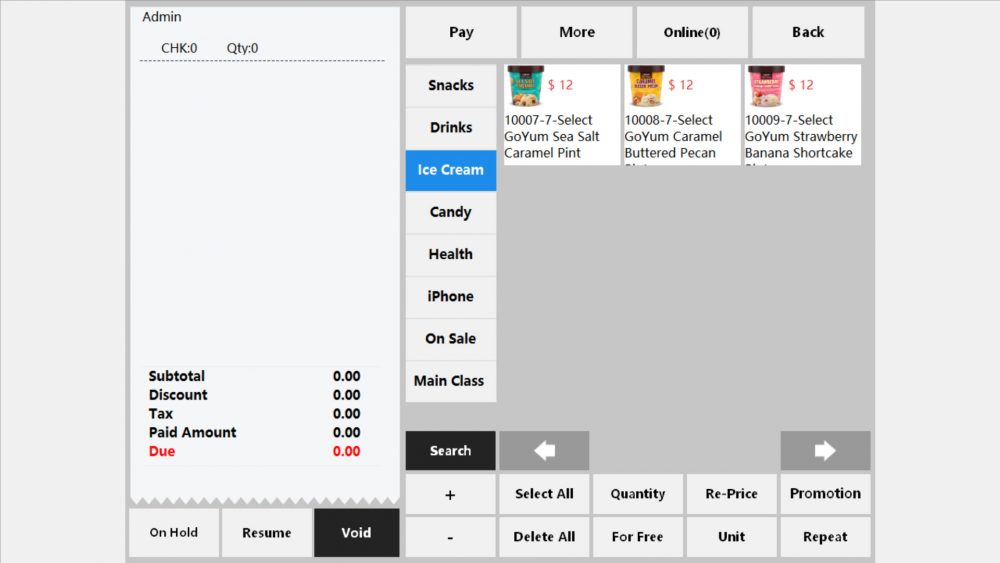Click the left arrow page navigation icon
This screenshot has height=563, width=1000.
544,451
